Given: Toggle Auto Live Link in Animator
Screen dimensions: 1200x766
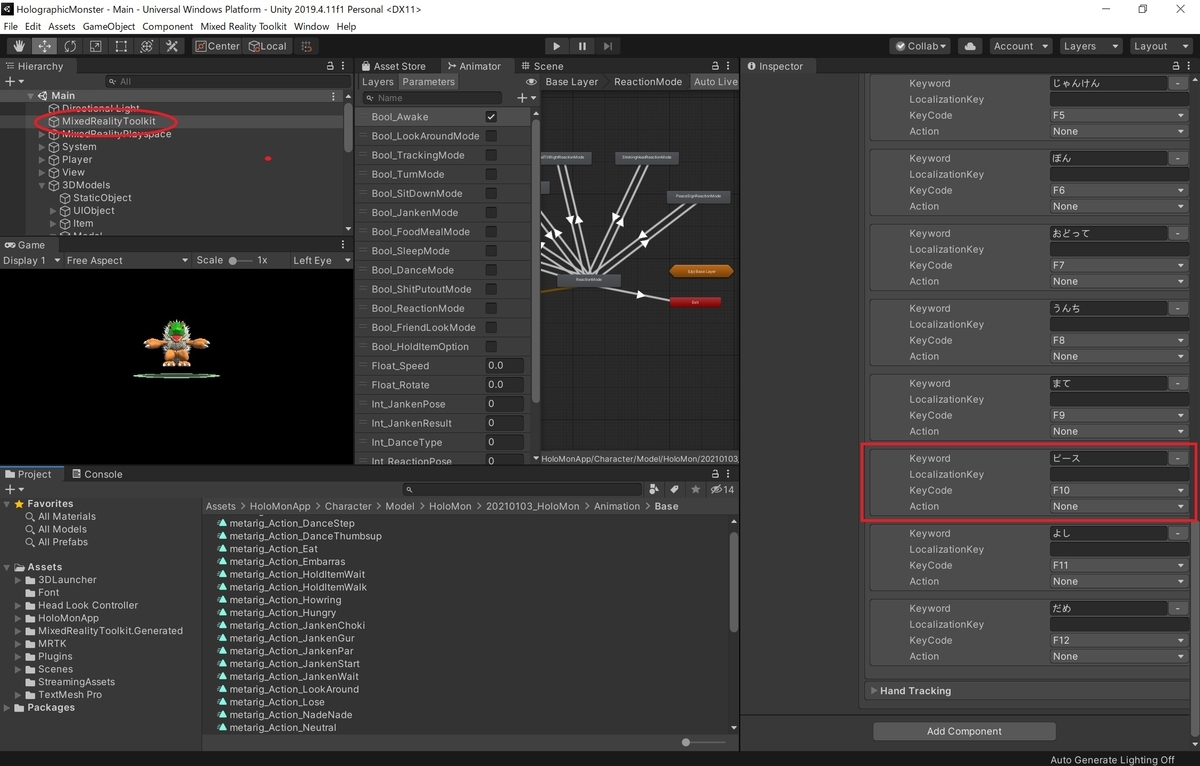Looking at the screenshot, I should pyautogui.click(x=714, y=82).
